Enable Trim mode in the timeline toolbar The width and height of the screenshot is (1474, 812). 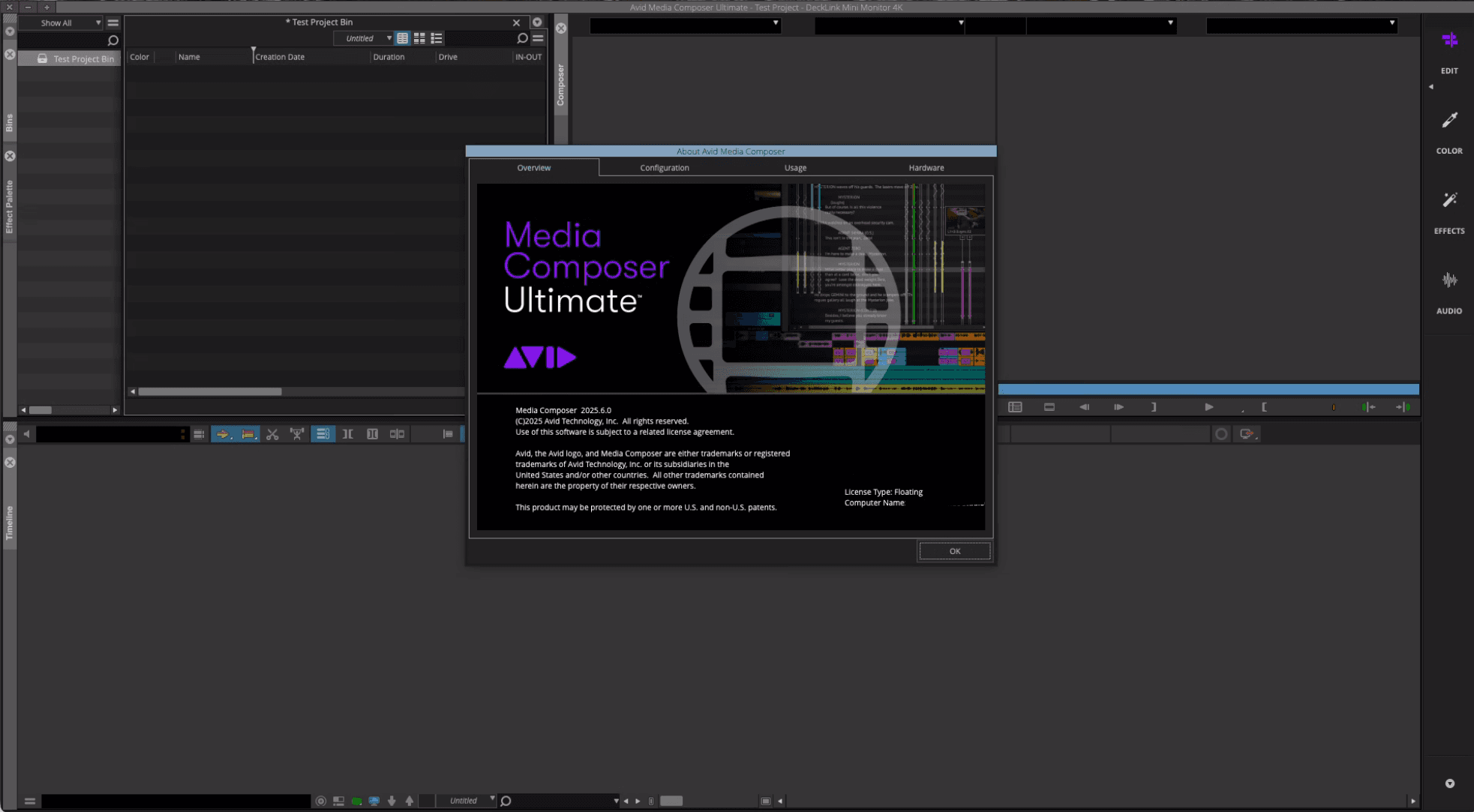[347, 433]
